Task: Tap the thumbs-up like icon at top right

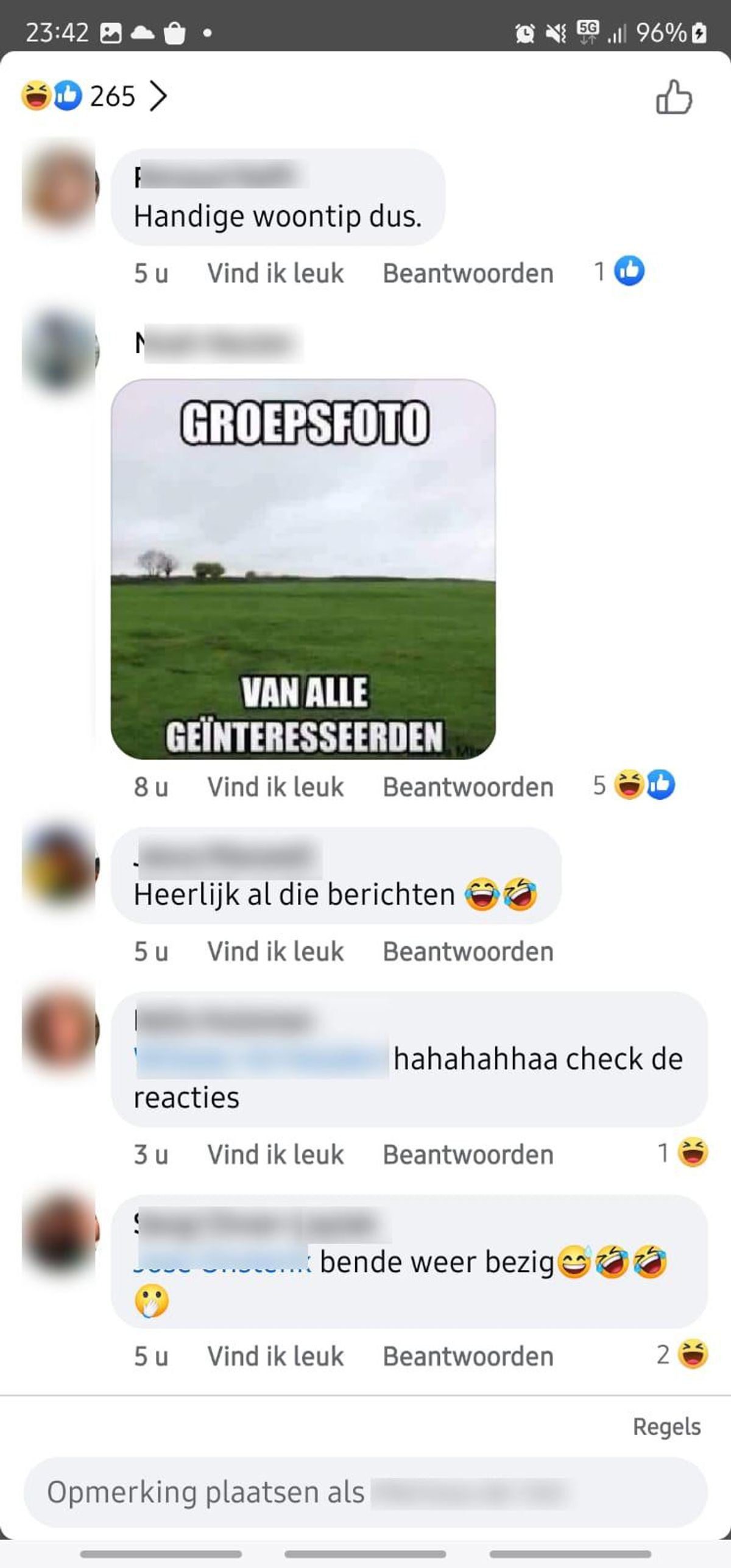Action: coord(674,97)
